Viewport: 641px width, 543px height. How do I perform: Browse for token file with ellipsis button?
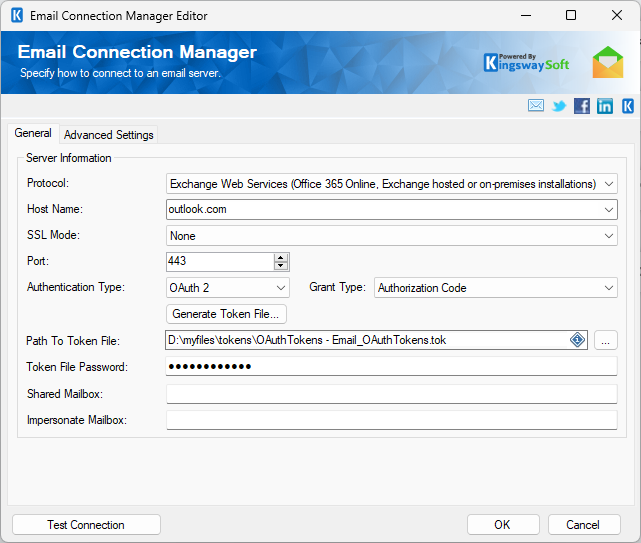coord(606,340)
